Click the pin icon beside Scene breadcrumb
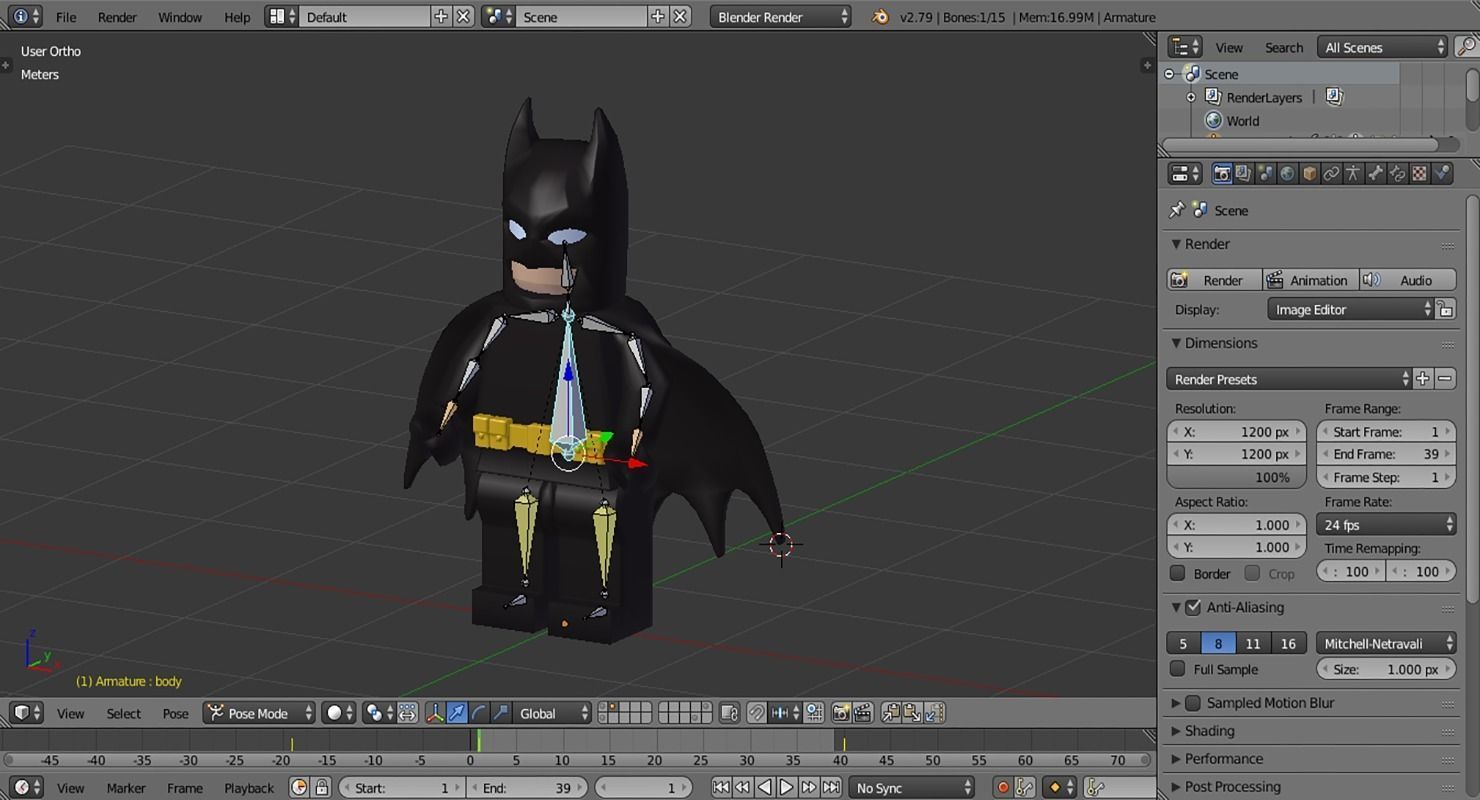This screenshot has height=800, width=1480. (1177, 210)
